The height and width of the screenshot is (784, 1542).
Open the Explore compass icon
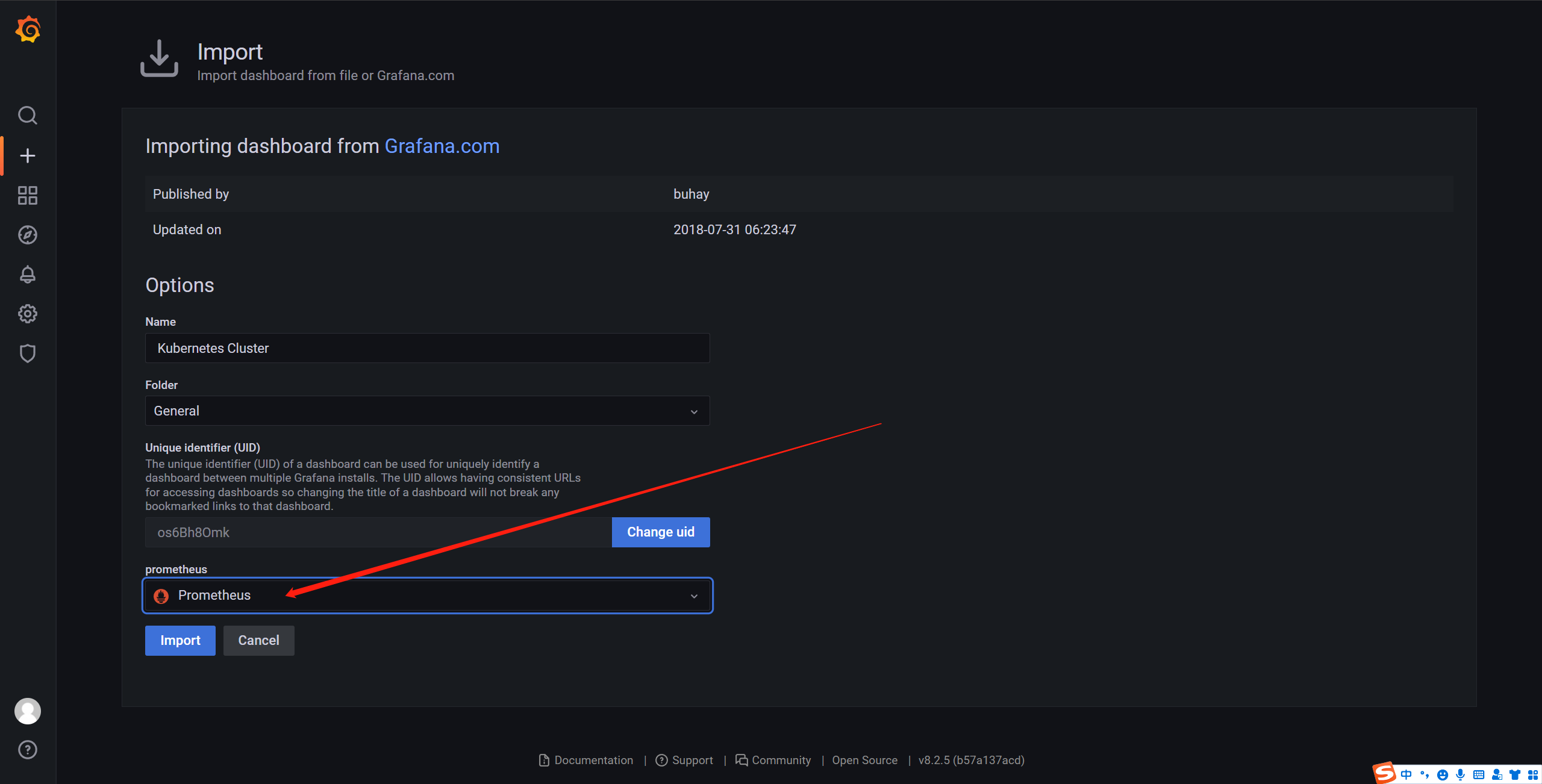tap(28, 235)
